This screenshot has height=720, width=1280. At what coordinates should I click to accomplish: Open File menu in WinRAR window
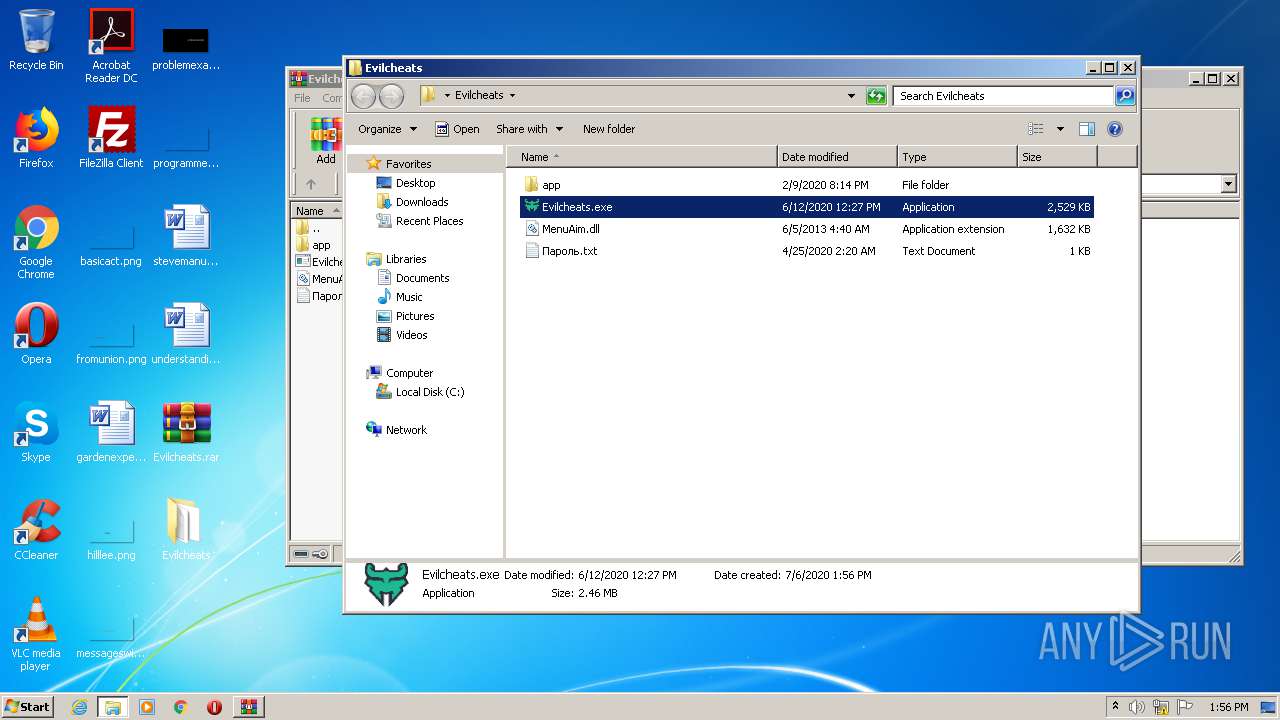coord(302,98)
